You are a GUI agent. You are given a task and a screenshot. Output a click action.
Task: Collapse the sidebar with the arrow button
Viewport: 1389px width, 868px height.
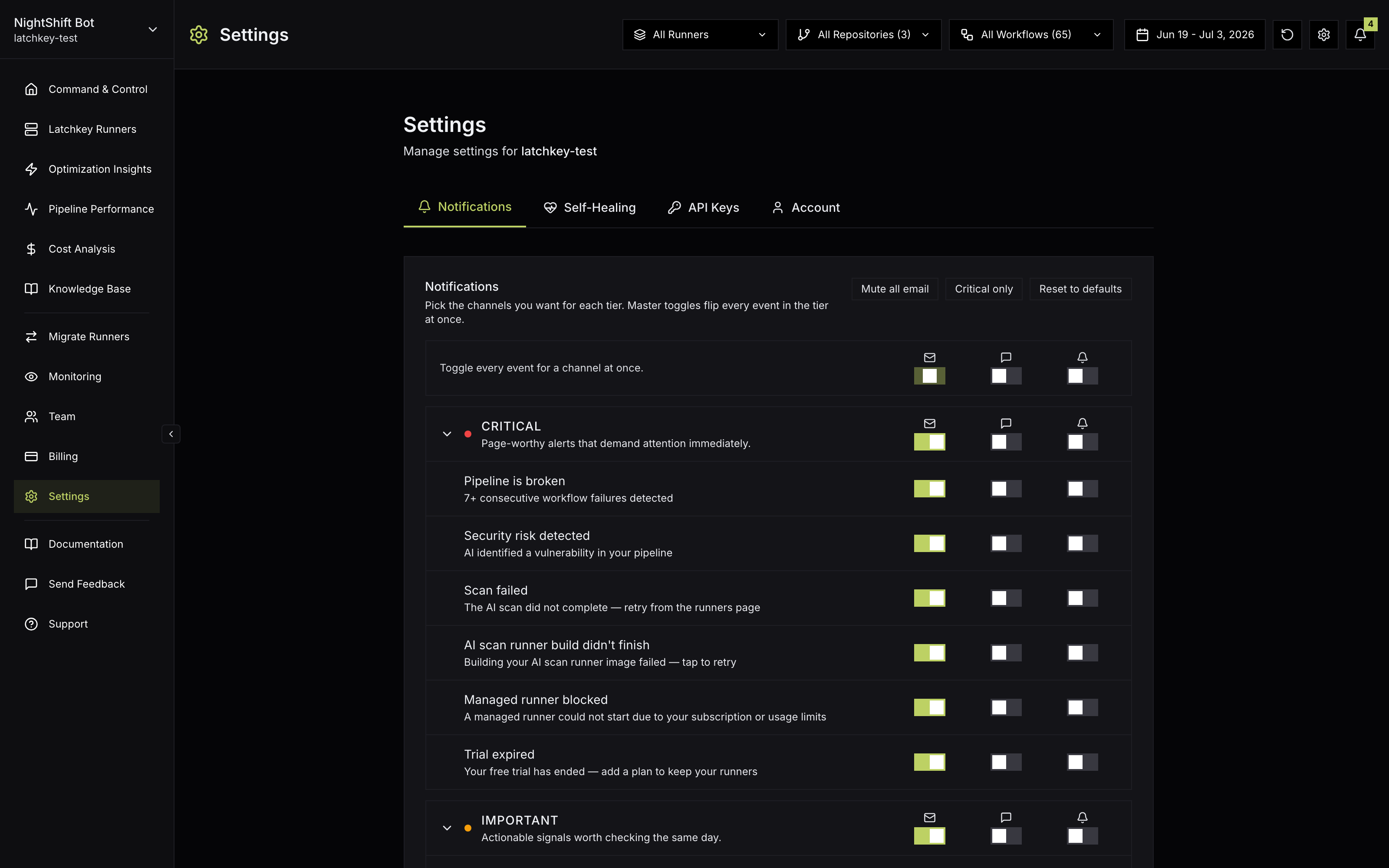click(x=171, y=434)
